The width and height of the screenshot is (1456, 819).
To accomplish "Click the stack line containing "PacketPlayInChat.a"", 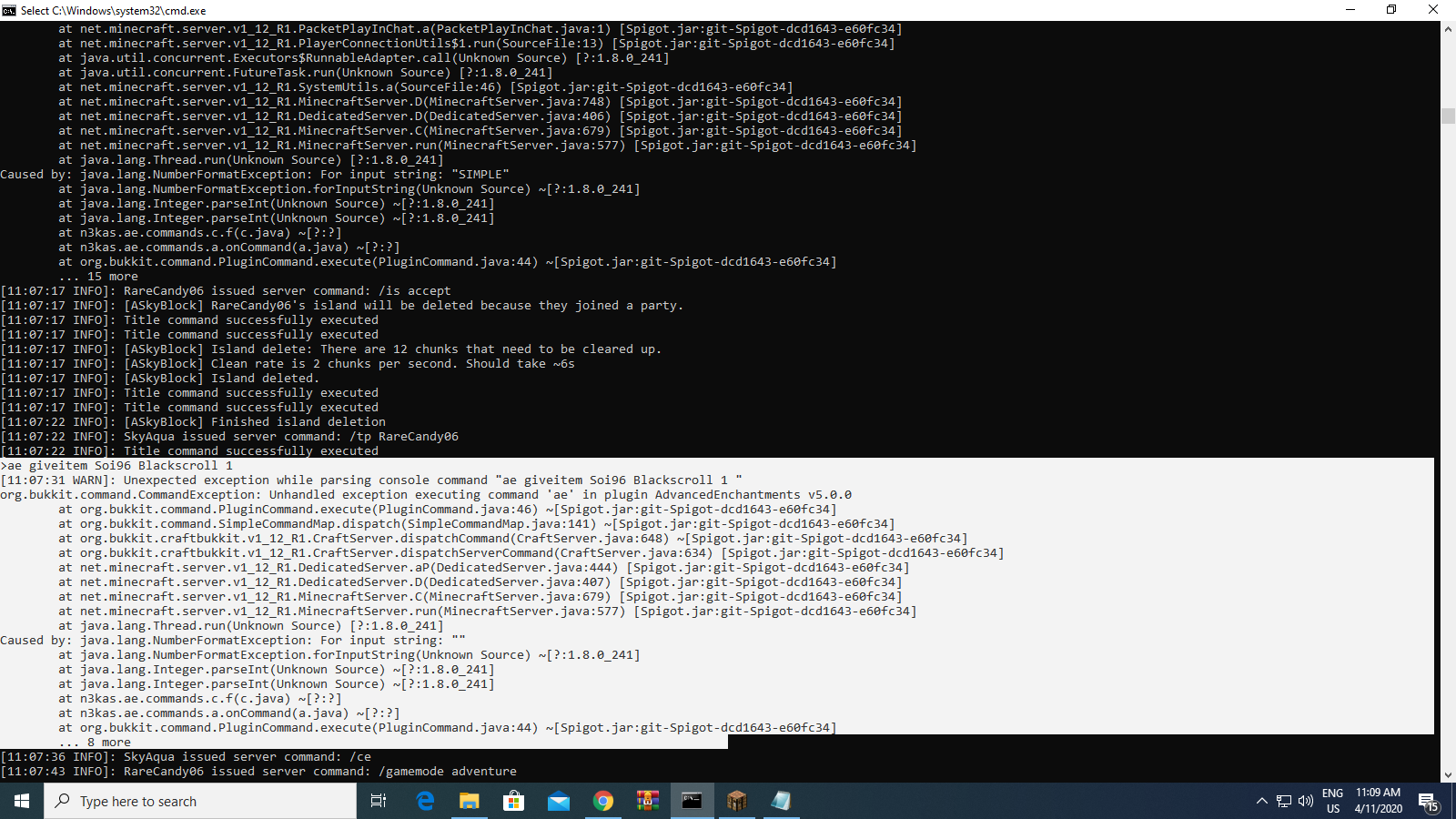I will pos(480,29).
